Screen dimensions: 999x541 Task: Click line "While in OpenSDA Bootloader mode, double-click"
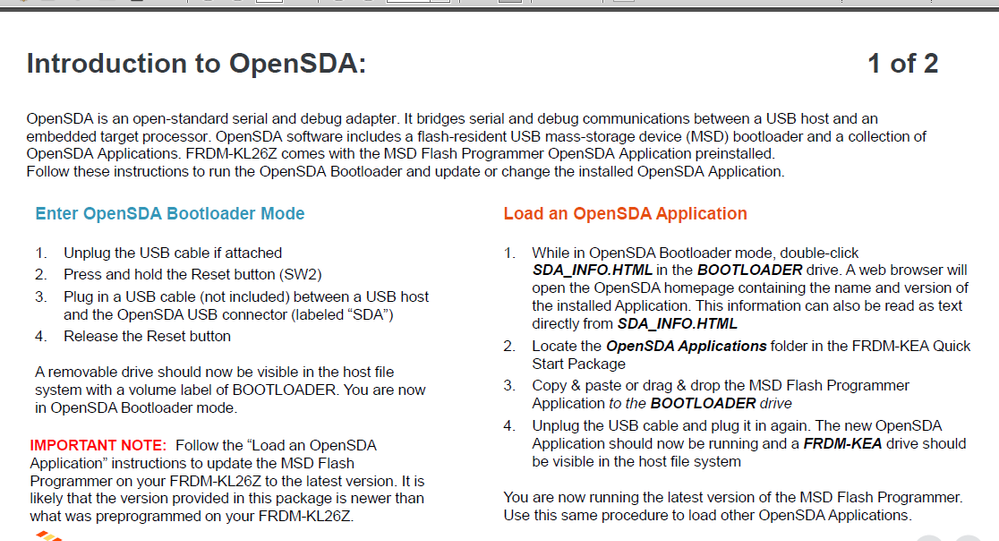695,253
